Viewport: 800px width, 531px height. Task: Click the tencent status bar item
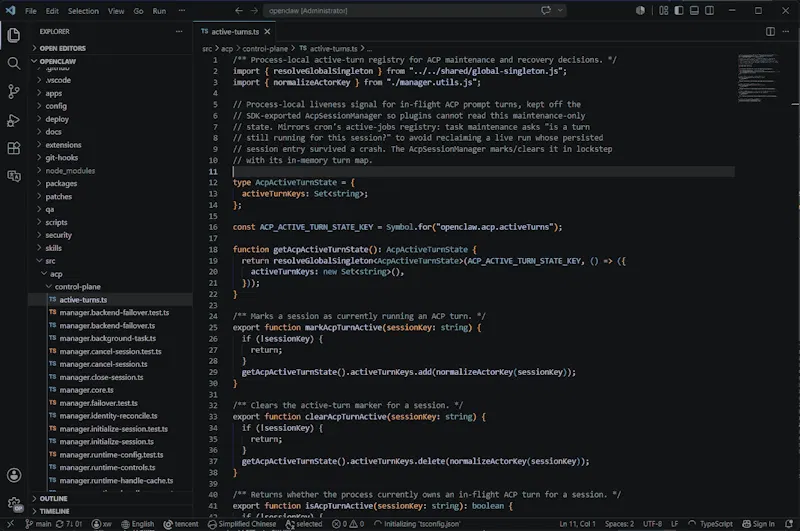click(181, 524)
